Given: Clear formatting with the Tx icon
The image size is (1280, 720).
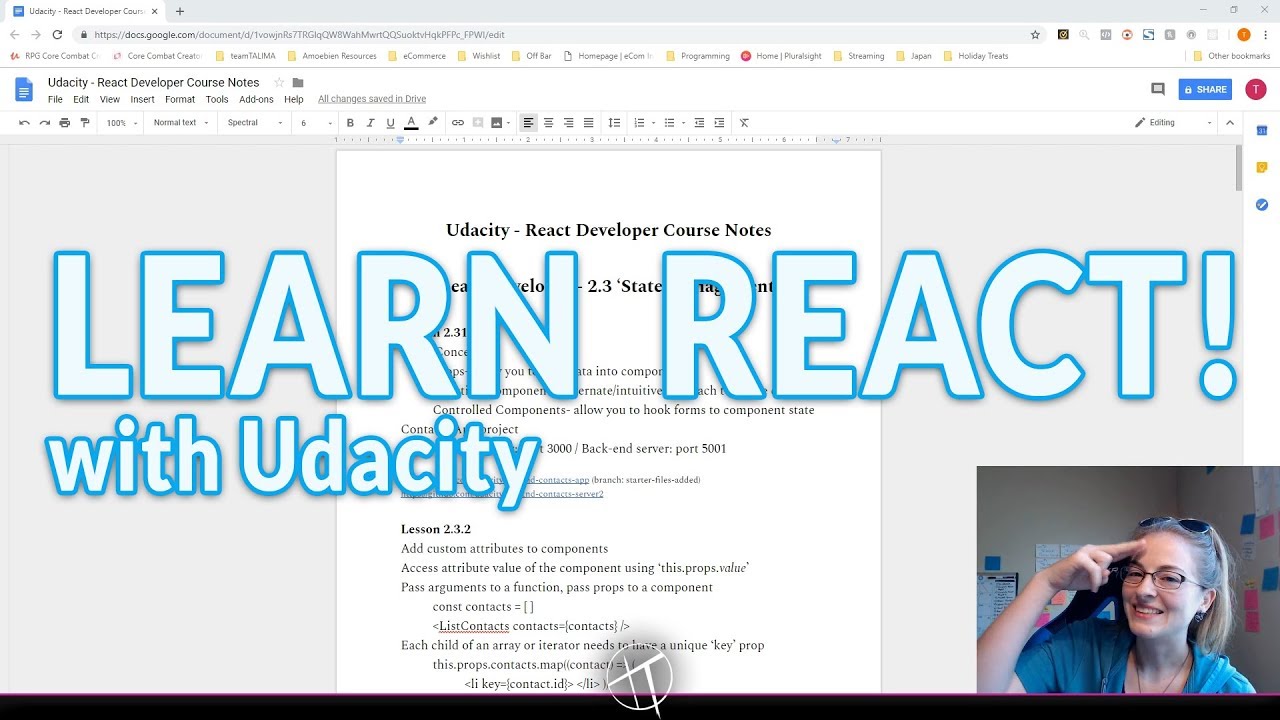Looking at the screenshot, I should (x=744, y=123).
